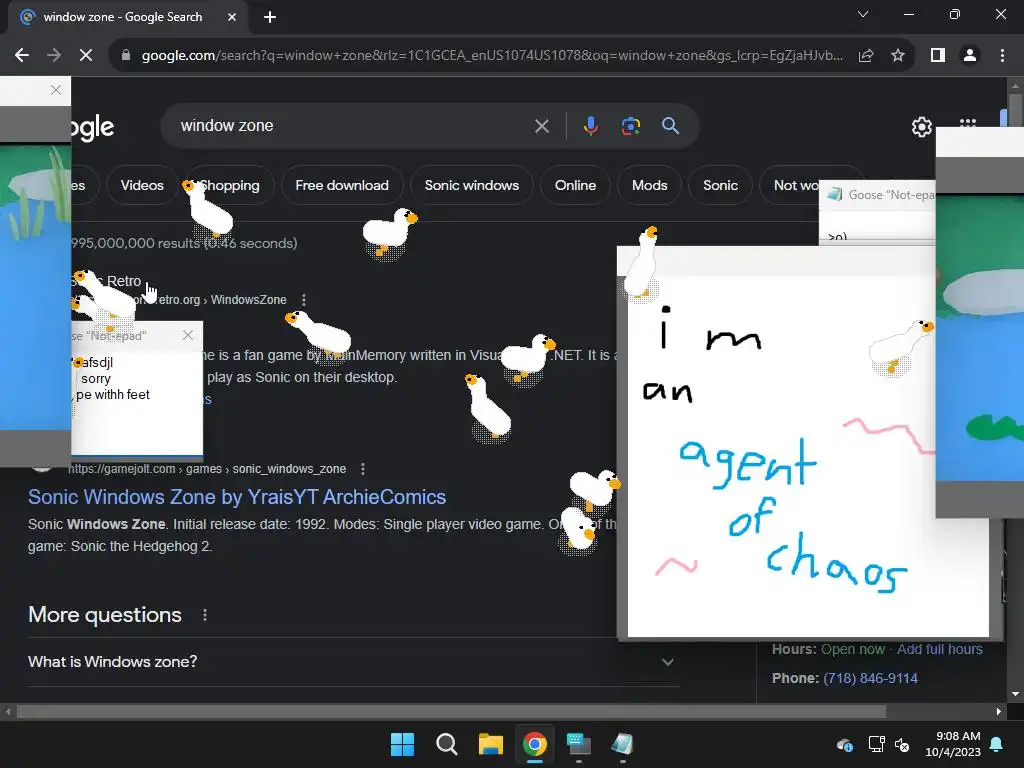Clear the Google search box text
The height and width of the screenshot is (768, 1024).
541,126
